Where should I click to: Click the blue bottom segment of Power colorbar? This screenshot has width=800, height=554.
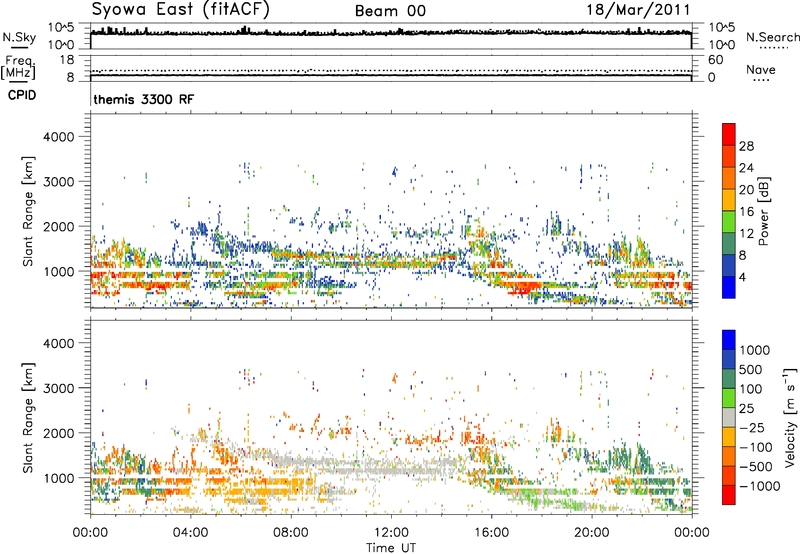[729, 287]
